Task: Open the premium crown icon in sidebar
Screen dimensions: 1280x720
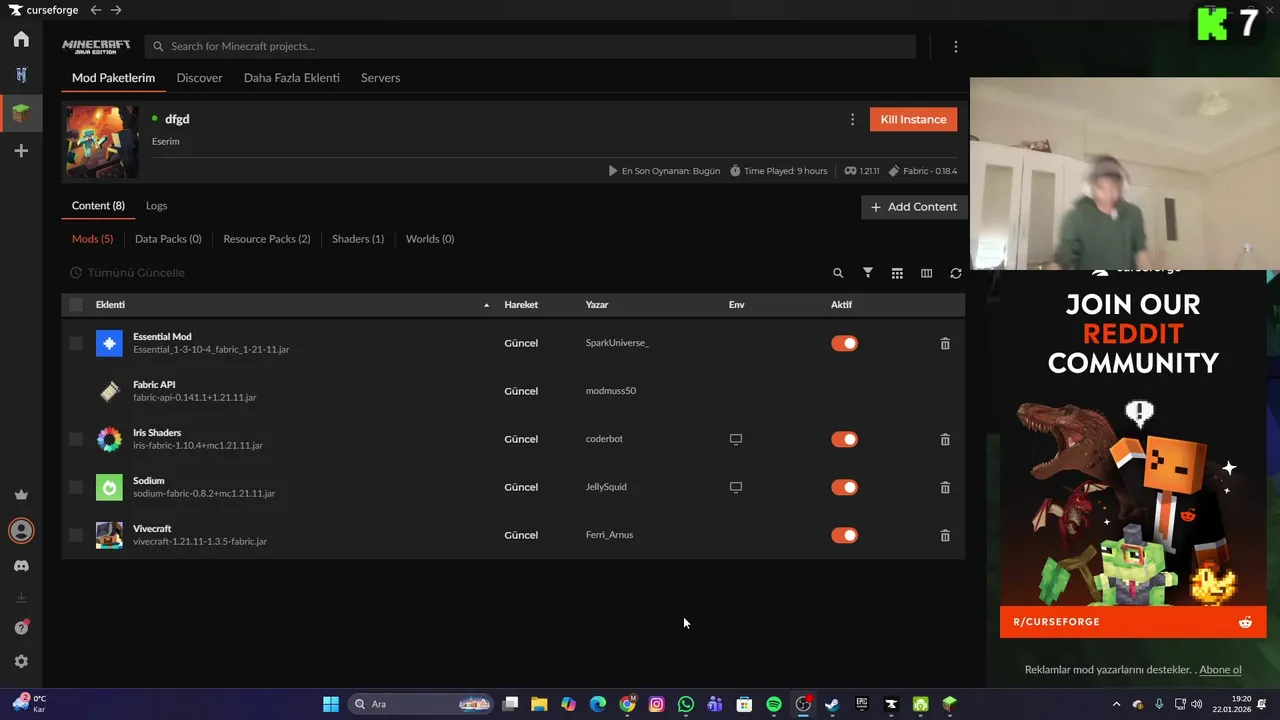Action: point(21,494)
